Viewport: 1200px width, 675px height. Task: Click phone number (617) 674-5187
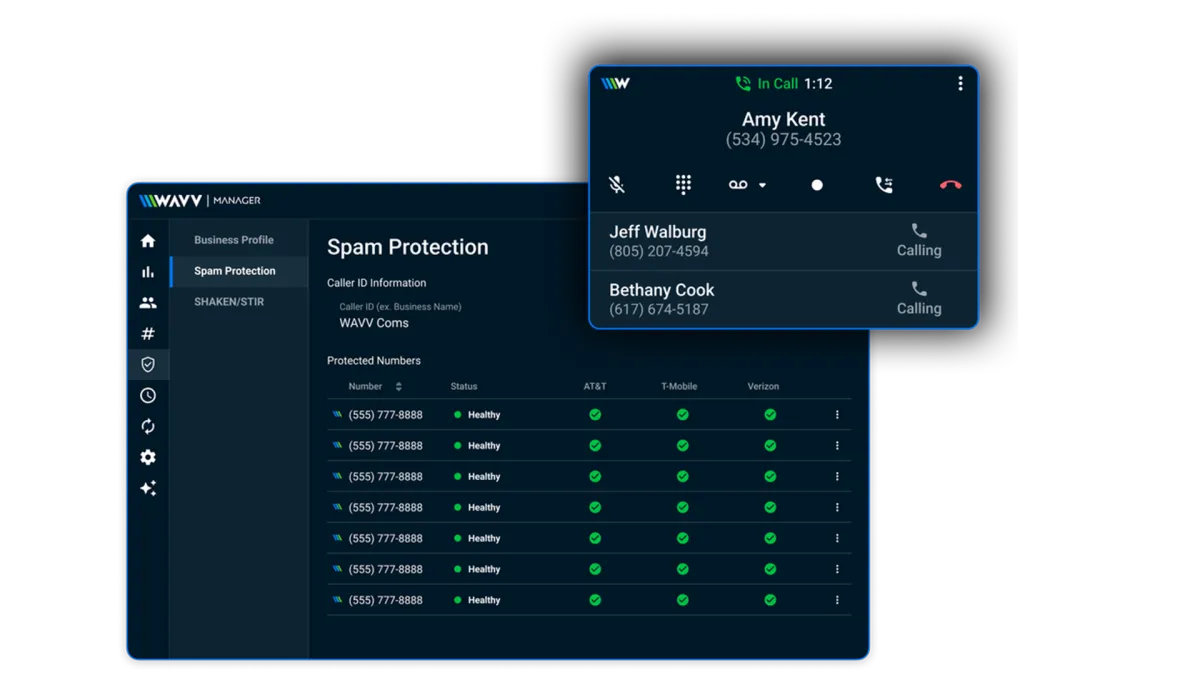[x=659, y=309]
